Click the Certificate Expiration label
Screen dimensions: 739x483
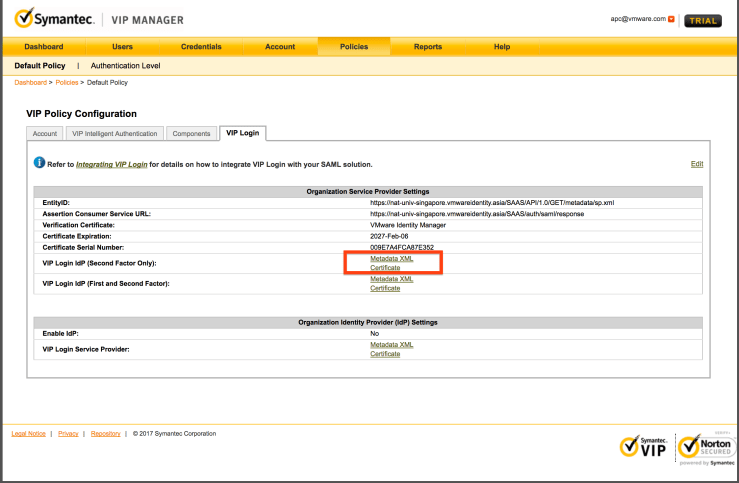point(77,237)
